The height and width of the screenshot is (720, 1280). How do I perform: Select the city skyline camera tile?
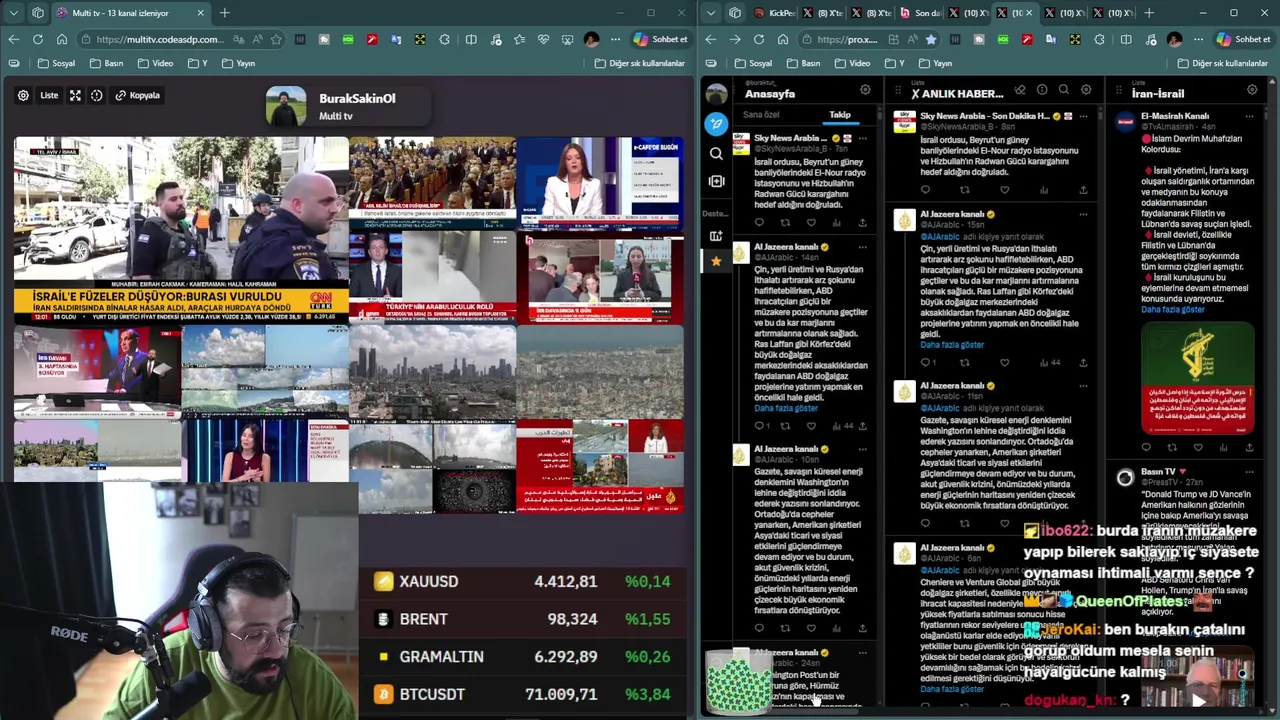click(x=432, y=372)
